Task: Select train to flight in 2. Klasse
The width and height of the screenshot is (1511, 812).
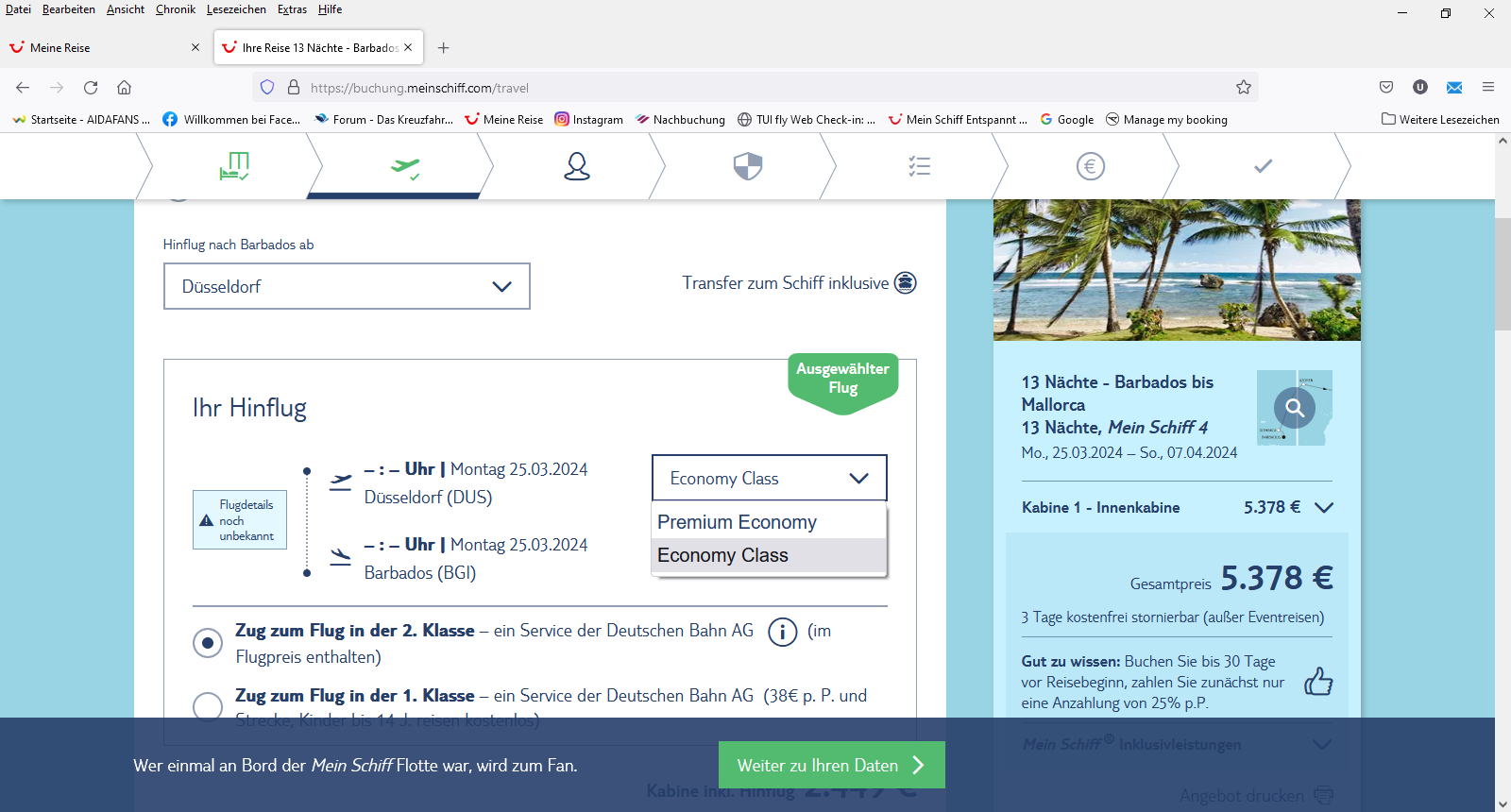Action: pyautogui.click(x=208, y=643)
